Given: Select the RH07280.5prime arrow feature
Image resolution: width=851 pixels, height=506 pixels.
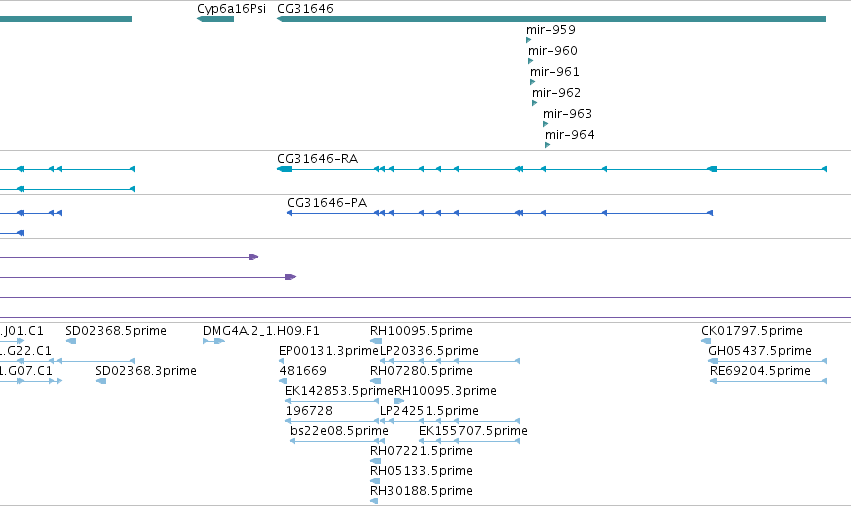Looking at the screenshot, I should coord(376,381).
